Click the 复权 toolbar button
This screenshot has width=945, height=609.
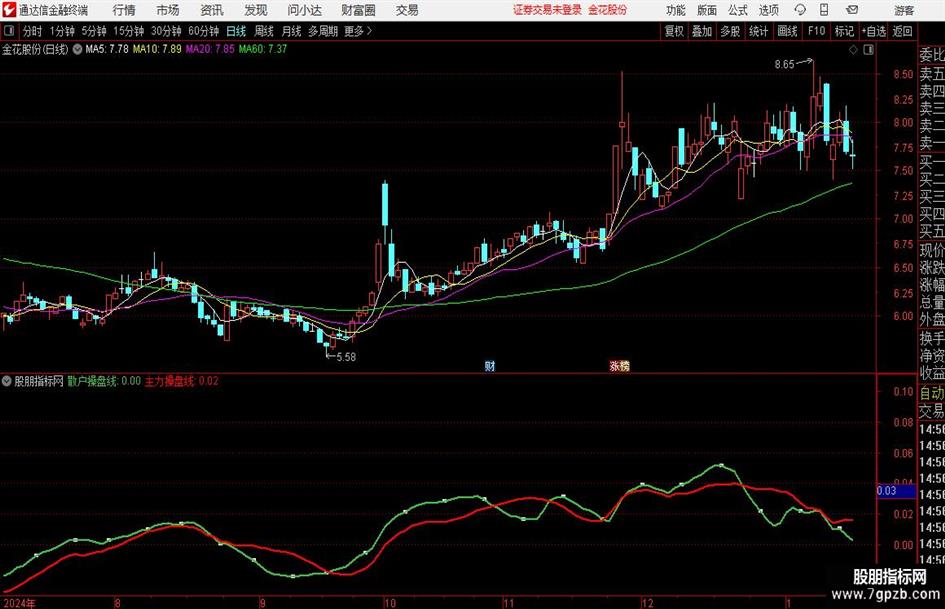click(x=674, y=31)
